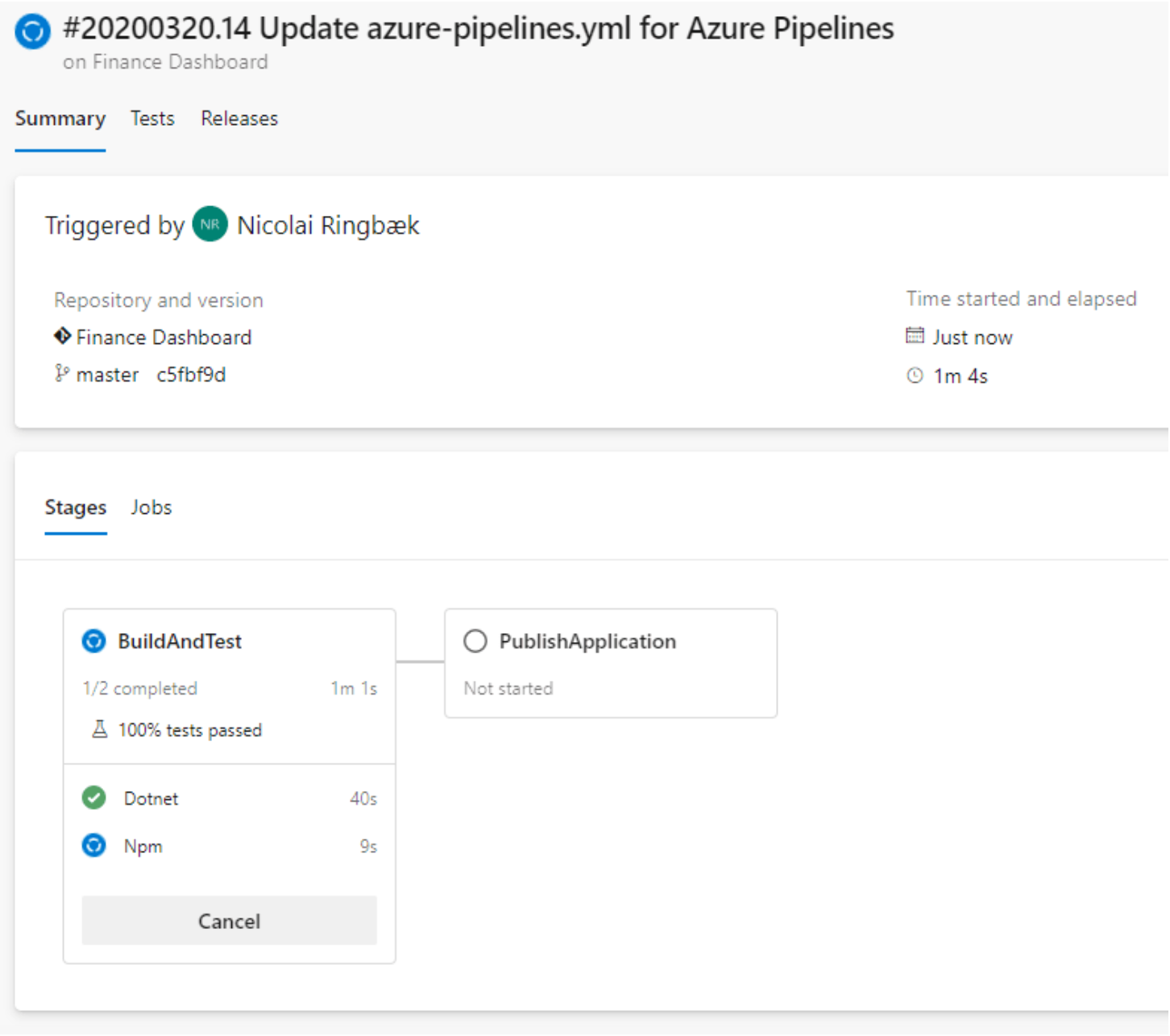The height and width of the screenshot is (1036, 1170).
Task: Click the 'Just now' start time
Action: click(x=973, y=338)
